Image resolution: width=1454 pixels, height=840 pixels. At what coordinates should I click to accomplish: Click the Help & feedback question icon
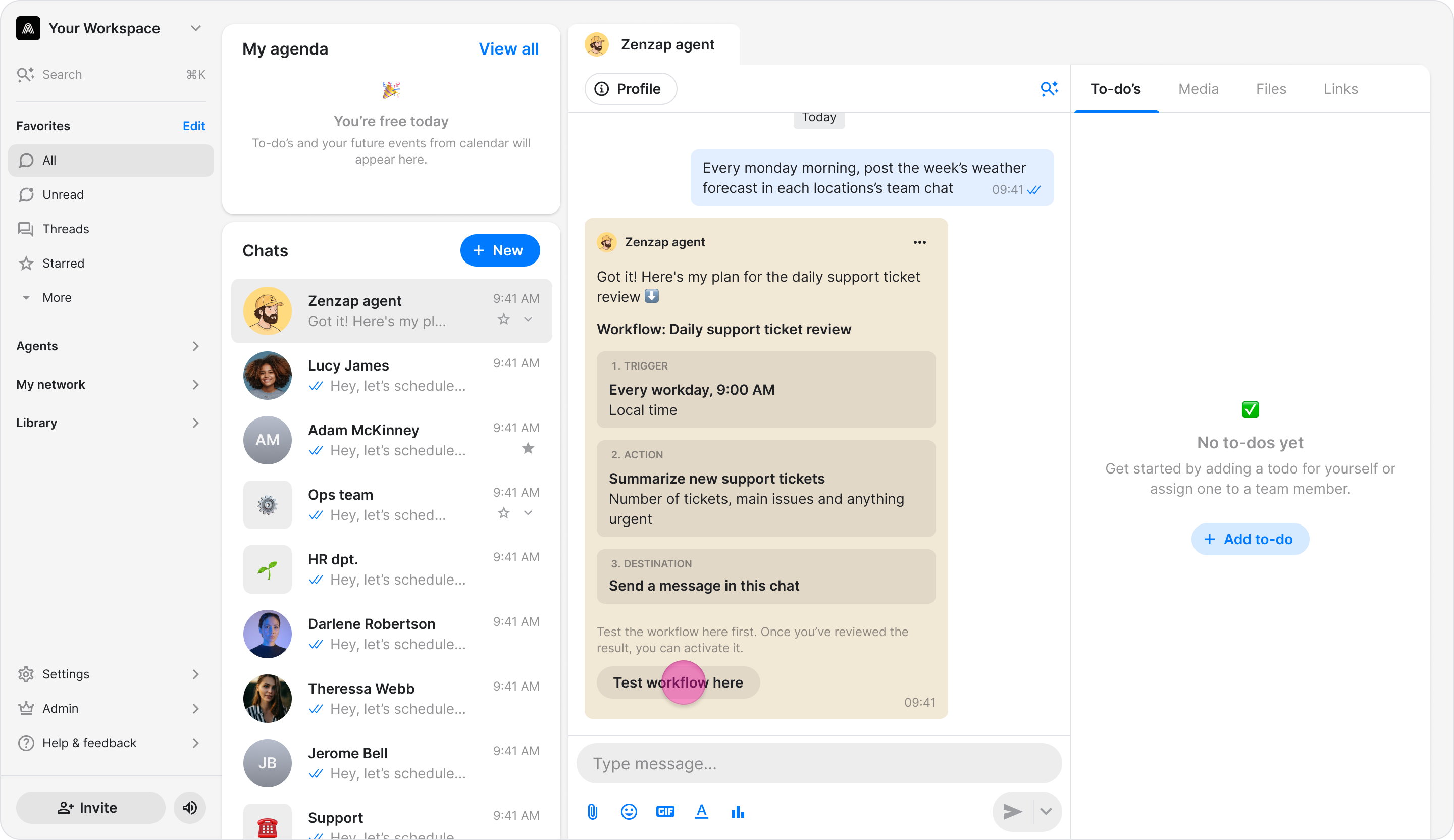(x=26, y=743)
